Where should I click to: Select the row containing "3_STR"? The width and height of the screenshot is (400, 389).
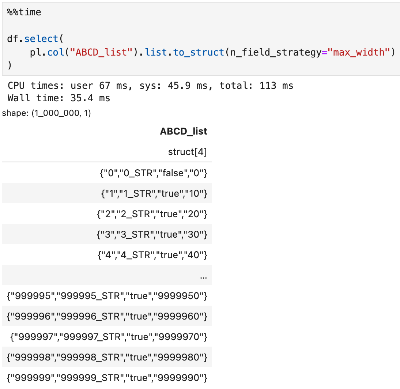(x=107, y=234)
